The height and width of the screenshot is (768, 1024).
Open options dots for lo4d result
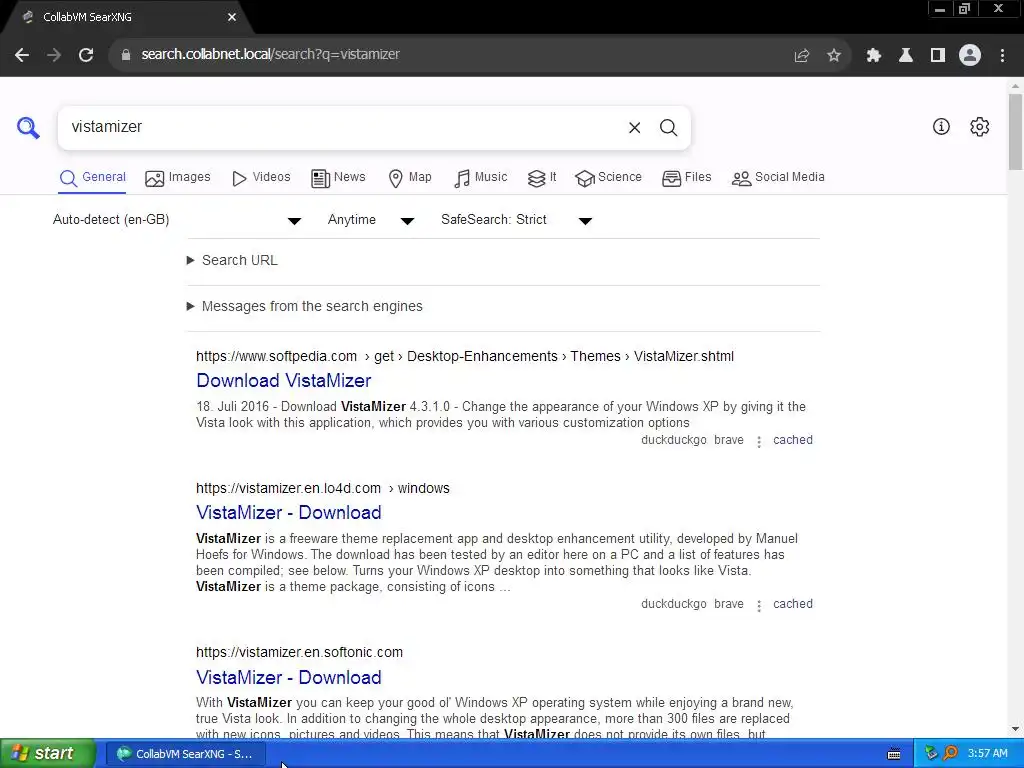pyautogui.click(x=759, y=605)
